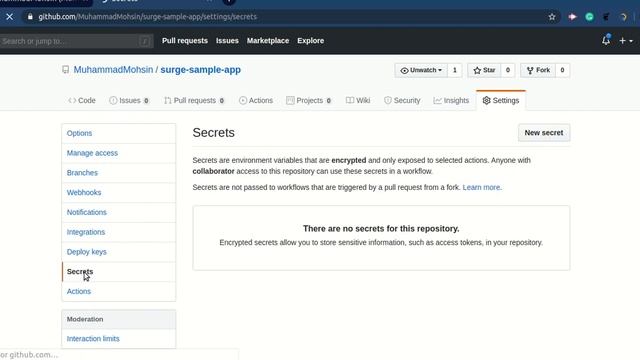Image resolution: width=640 pixels, height=360 pixels.
Task: Click the slash shortcut icon in search
Action: point(145,41)
